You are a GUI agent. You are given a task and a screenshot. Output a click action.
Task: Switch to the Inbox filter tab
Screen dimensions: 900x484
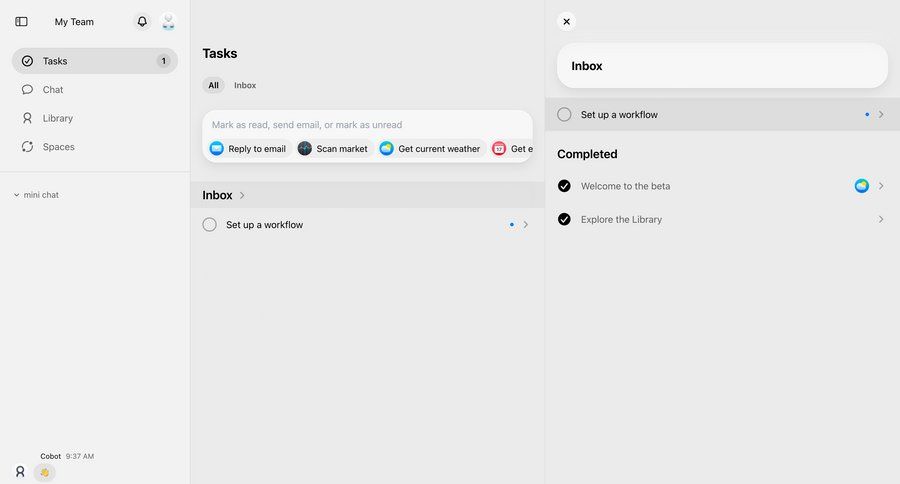(245, 86)
